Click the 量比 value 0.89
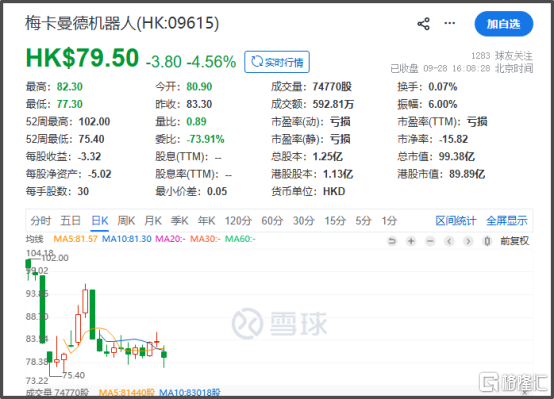The height and width of the screenshot is (399, 554). pyautogui.click(x=196, y=122)
